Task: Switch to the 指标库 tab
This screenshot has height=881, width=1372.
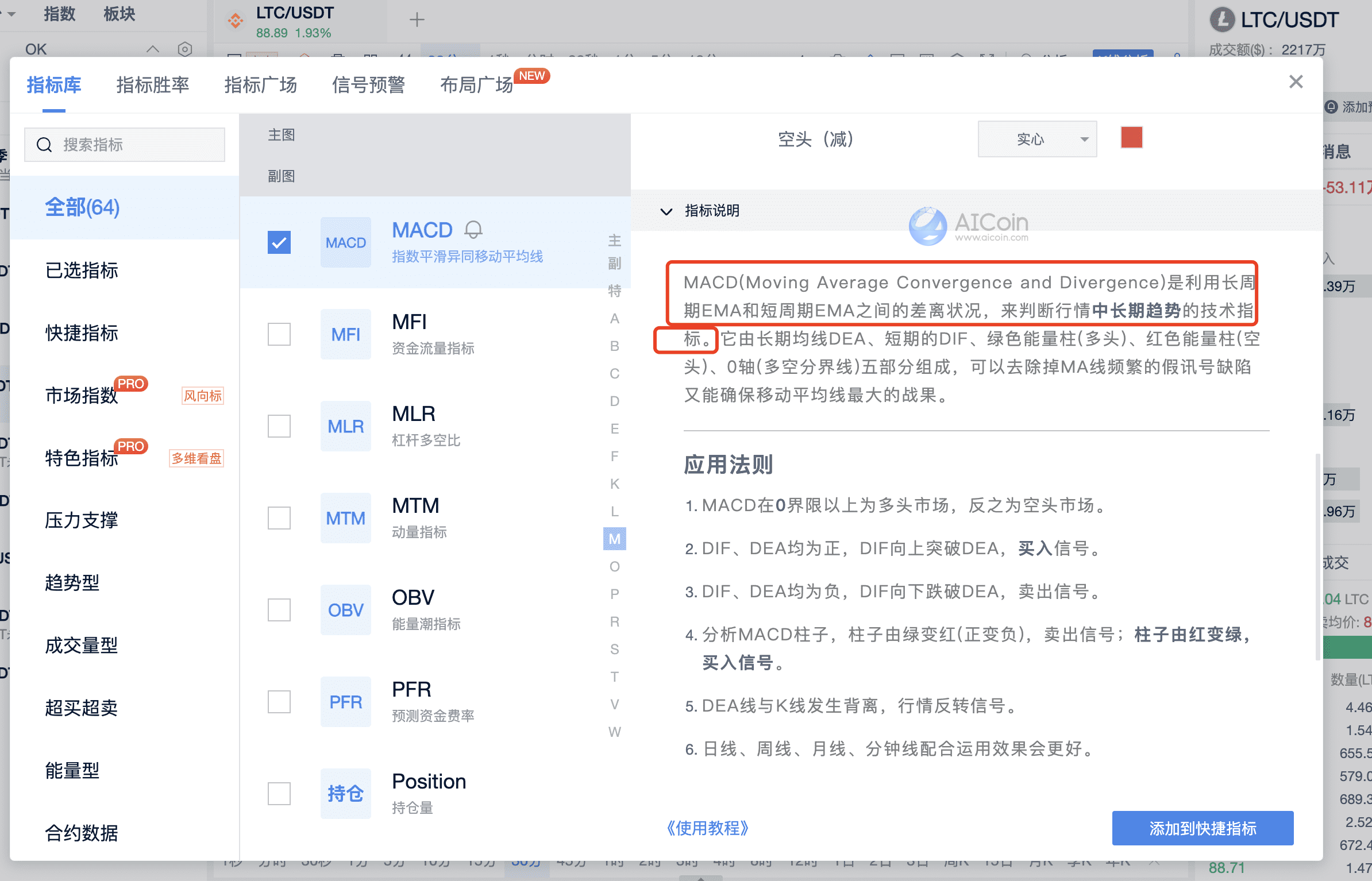Action: pos(54,85)
